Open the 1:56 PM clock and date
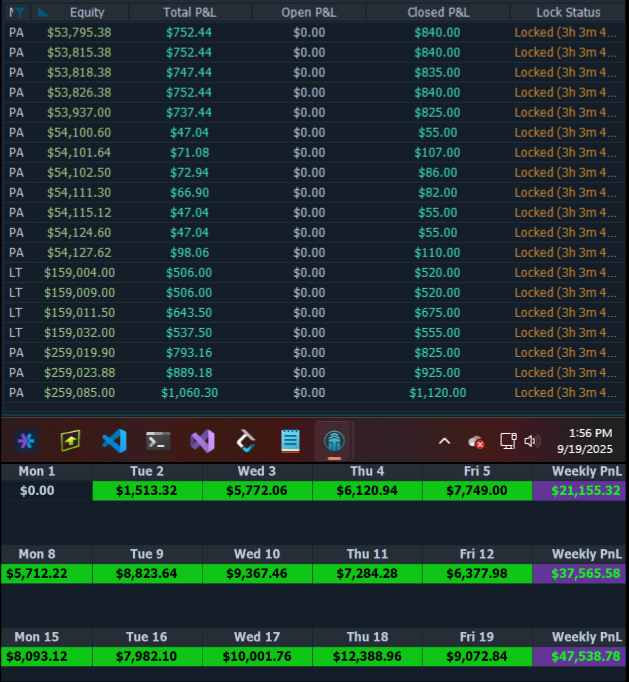The width and height of the screenshot is (629, 682). 584,441
